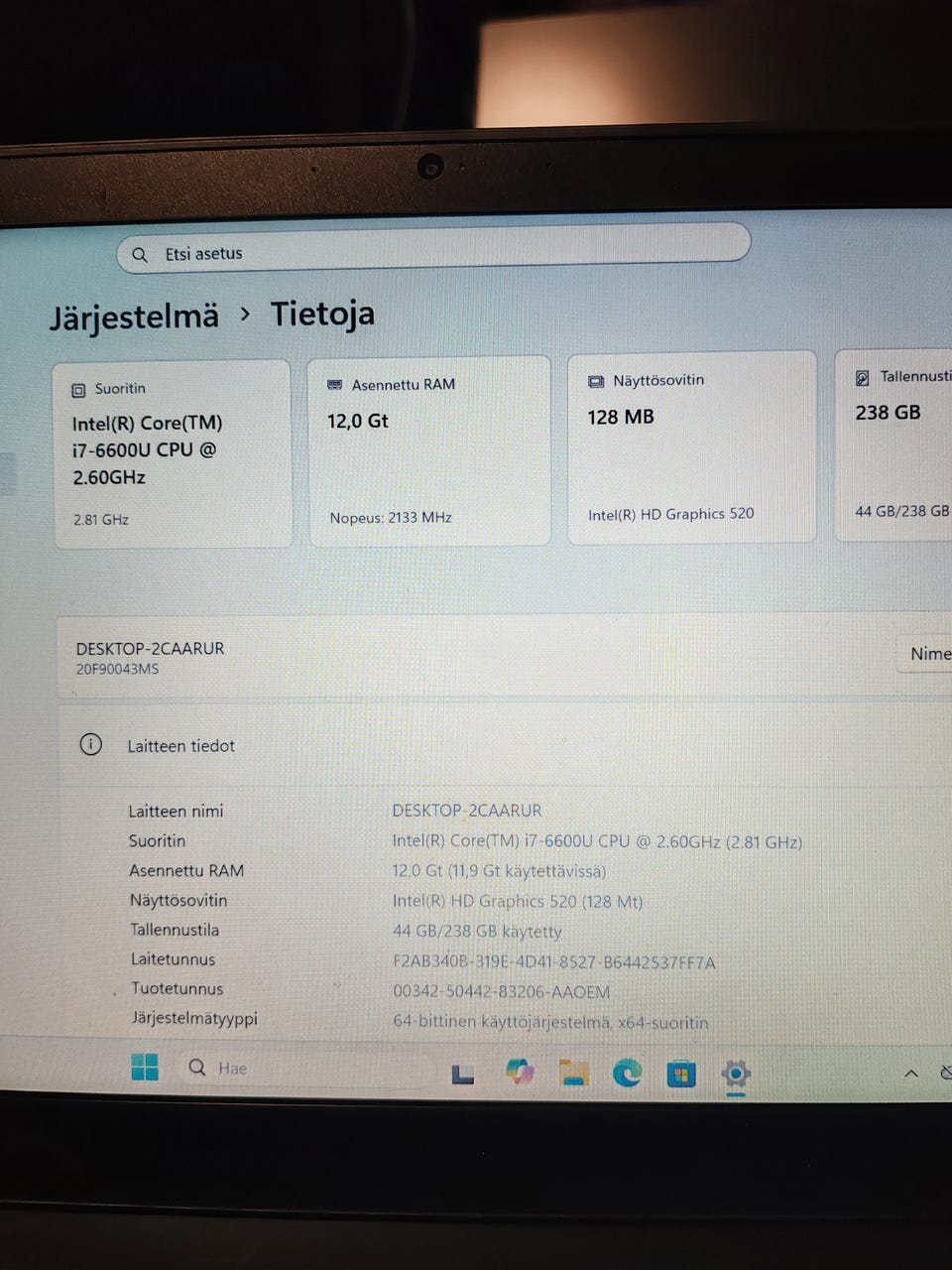The image size is (952, 1270).
Task: Click the storage icon on the 238 GB card
Action: (863, 378)
